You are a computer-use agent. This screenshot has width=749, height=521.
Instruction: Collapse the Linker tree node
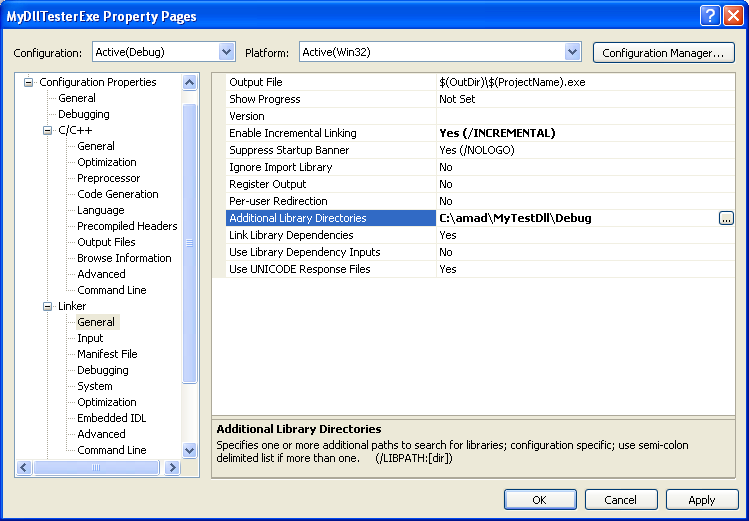47,306
